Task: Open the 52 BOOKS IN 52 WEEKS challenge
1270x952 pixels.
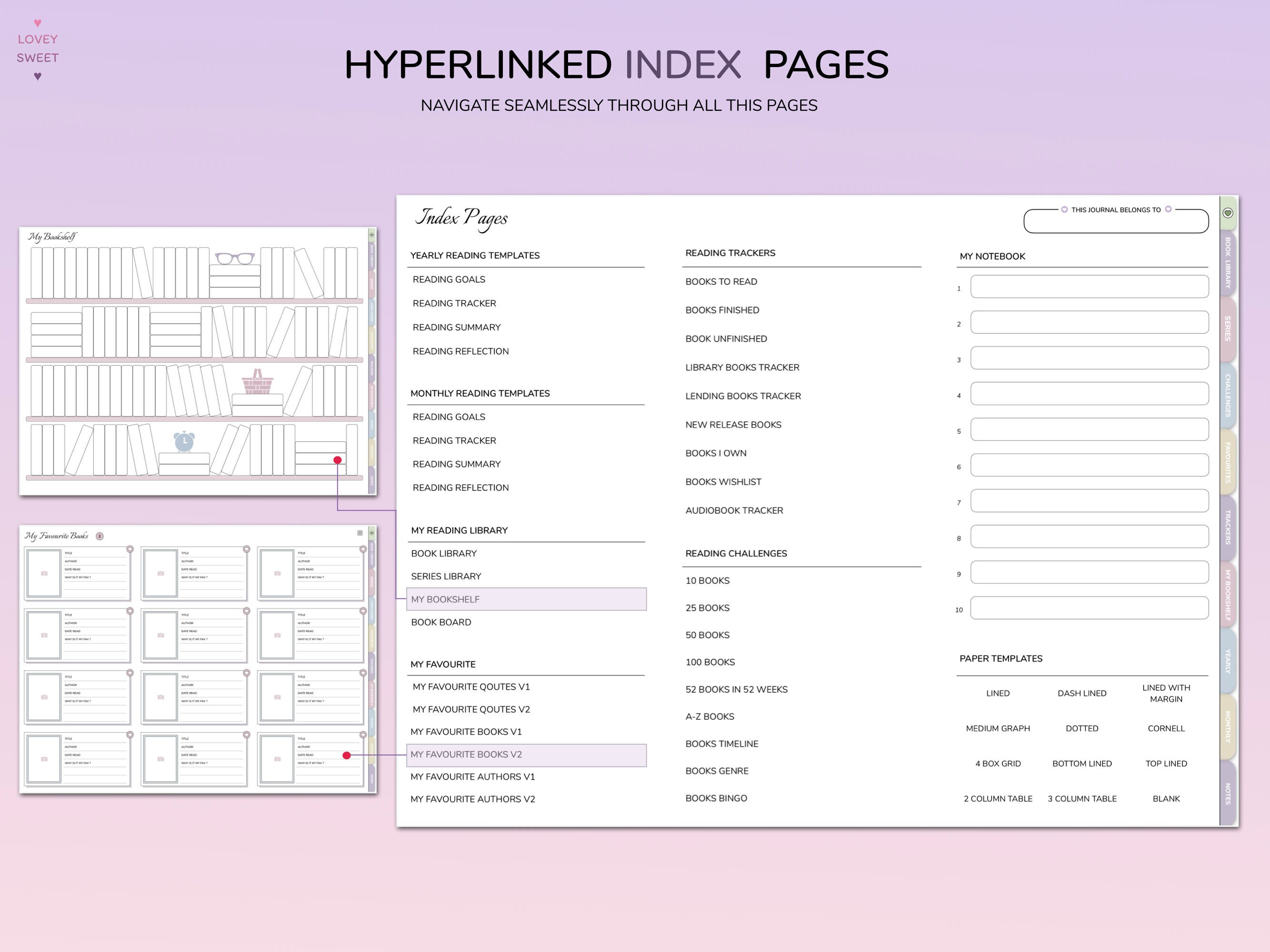Action: pyautogui.click(x=737, y=689)
